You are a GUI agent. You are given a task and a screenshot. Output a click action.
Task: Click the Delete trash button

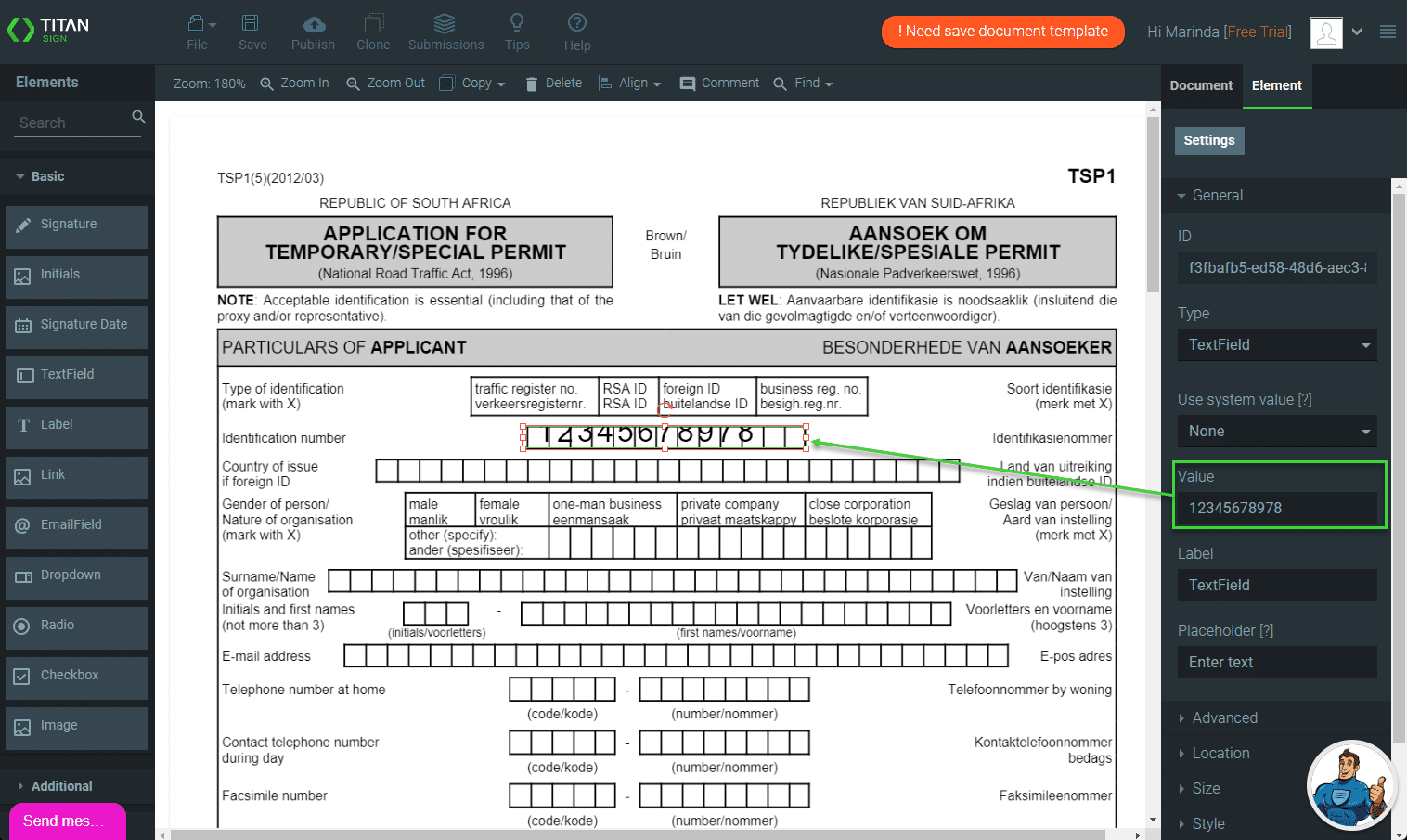(x=554, y=84)
